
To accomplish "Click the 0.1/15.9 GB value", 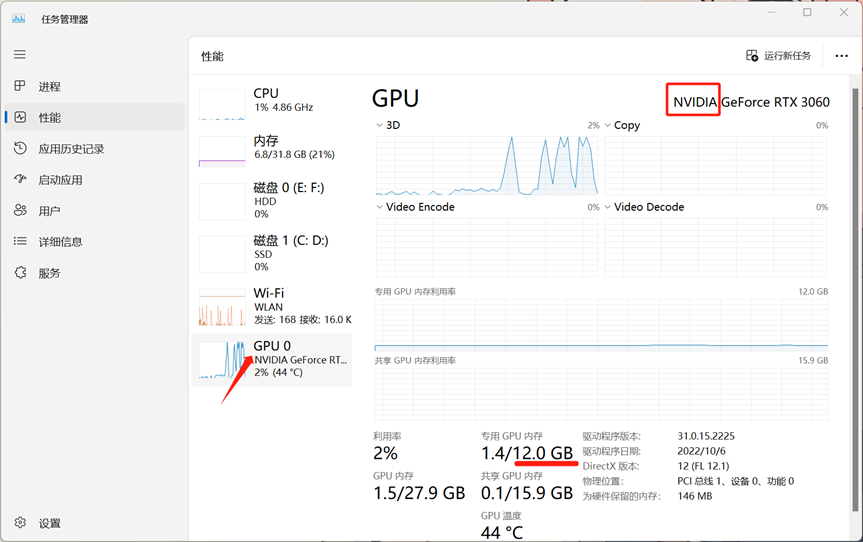I will click(x=527, y=493).
